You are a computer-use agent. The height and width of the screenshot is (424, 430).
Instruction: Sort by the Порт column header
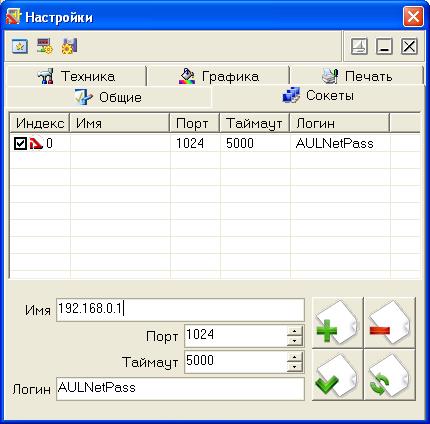tap(195, 123)
